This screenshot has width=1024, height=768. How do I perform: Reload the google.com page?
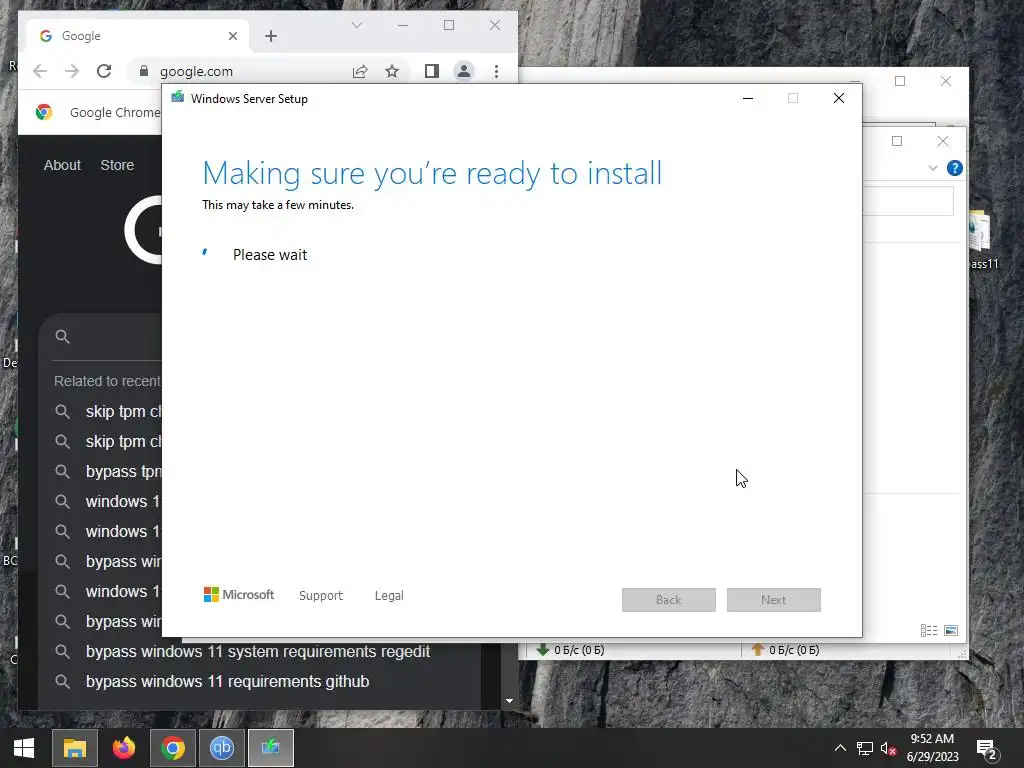click(104, 71)
